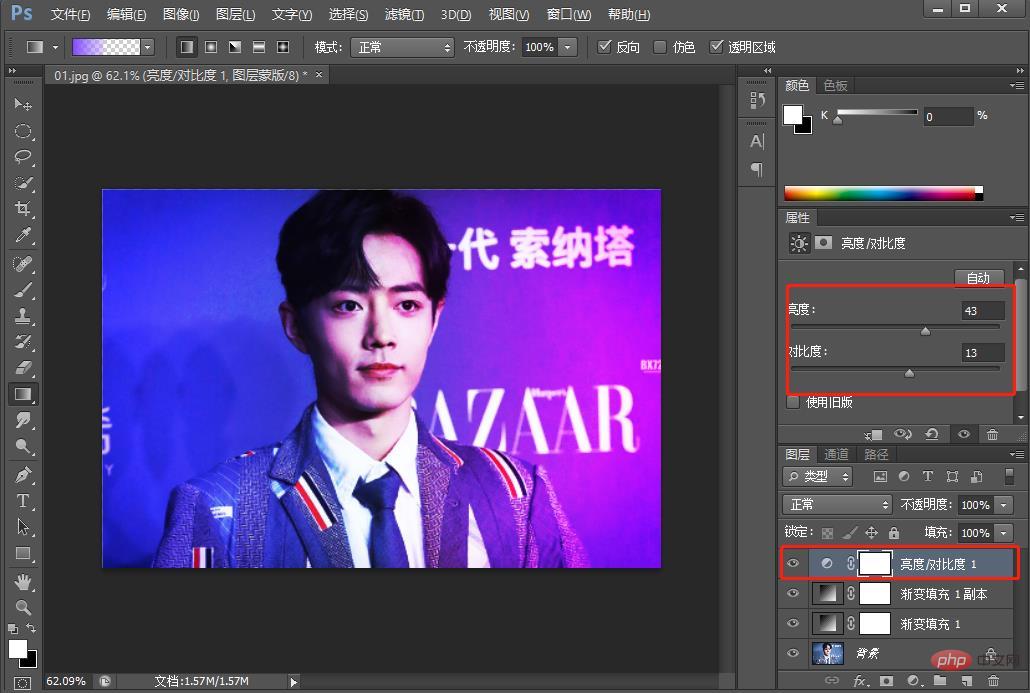Screen dimensions: 1030x693
Task: Click the color spectrum ramp
Action: (x=884, y=193)
